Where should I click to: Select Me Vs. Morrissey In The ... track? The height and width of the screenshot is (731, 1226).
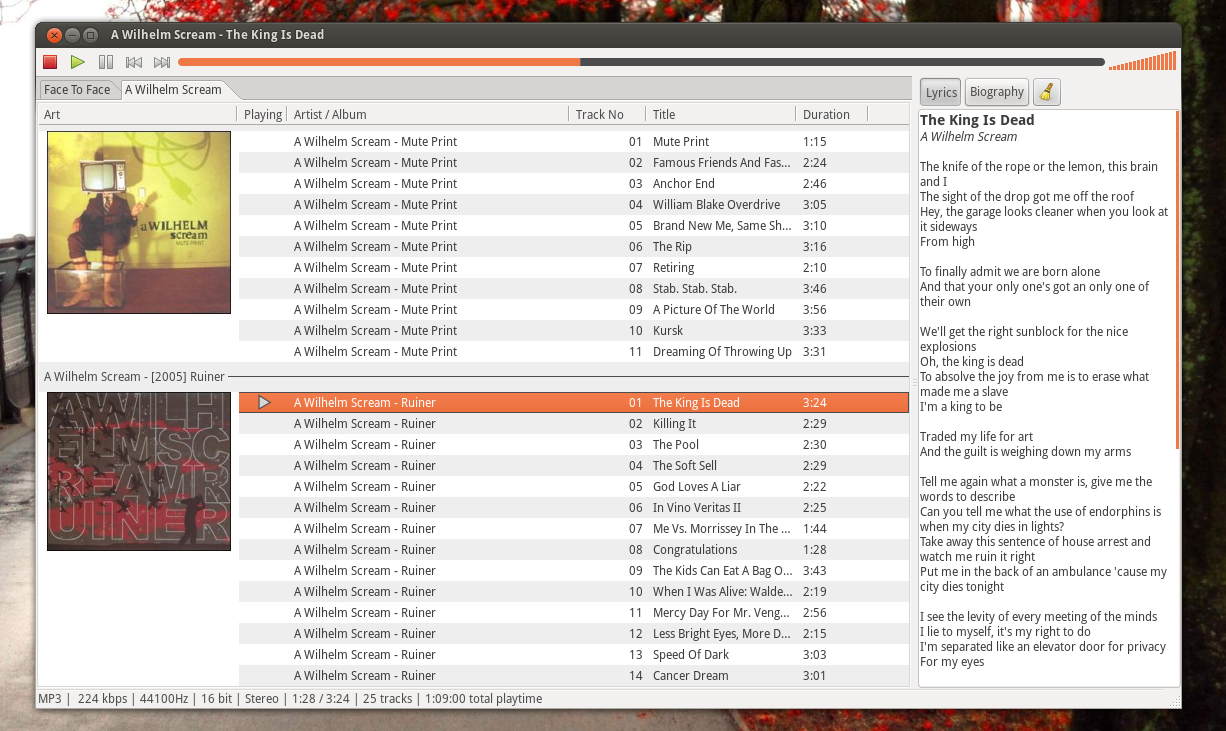(x=573, y=529)
